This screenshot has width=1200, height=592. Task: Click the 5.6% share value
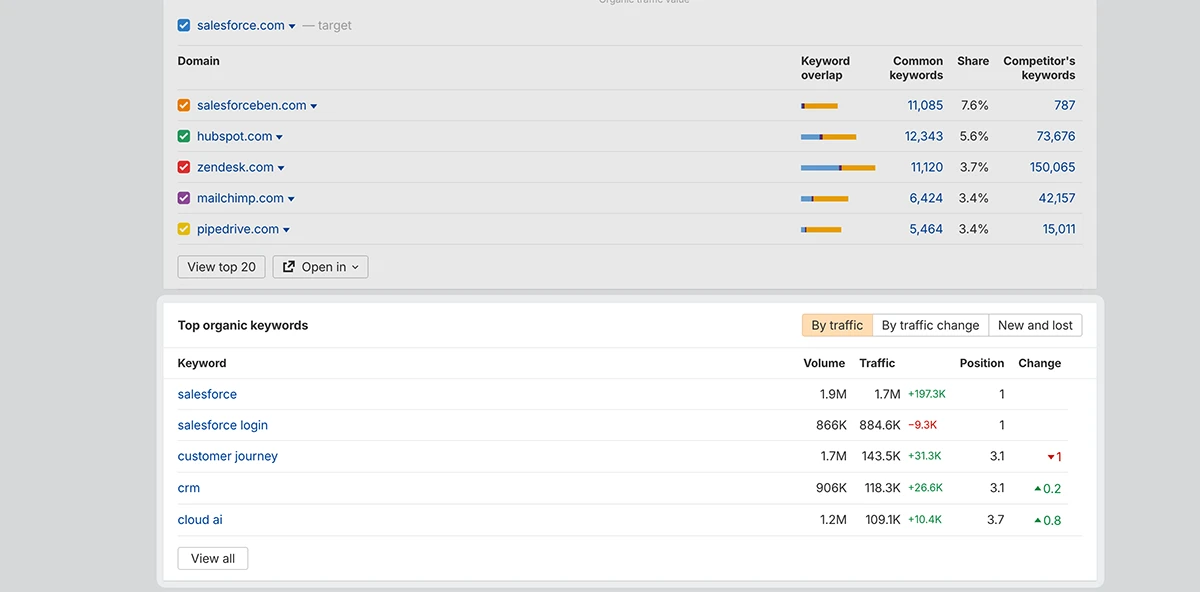pyautogui.click(x=974, y=136)
